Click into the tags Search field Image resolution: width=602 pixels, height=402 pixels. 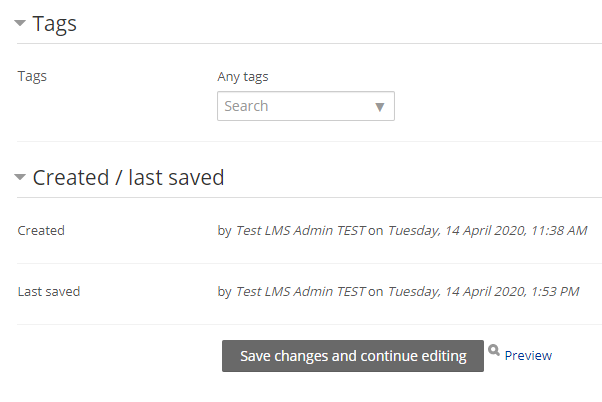click(306, 106)
